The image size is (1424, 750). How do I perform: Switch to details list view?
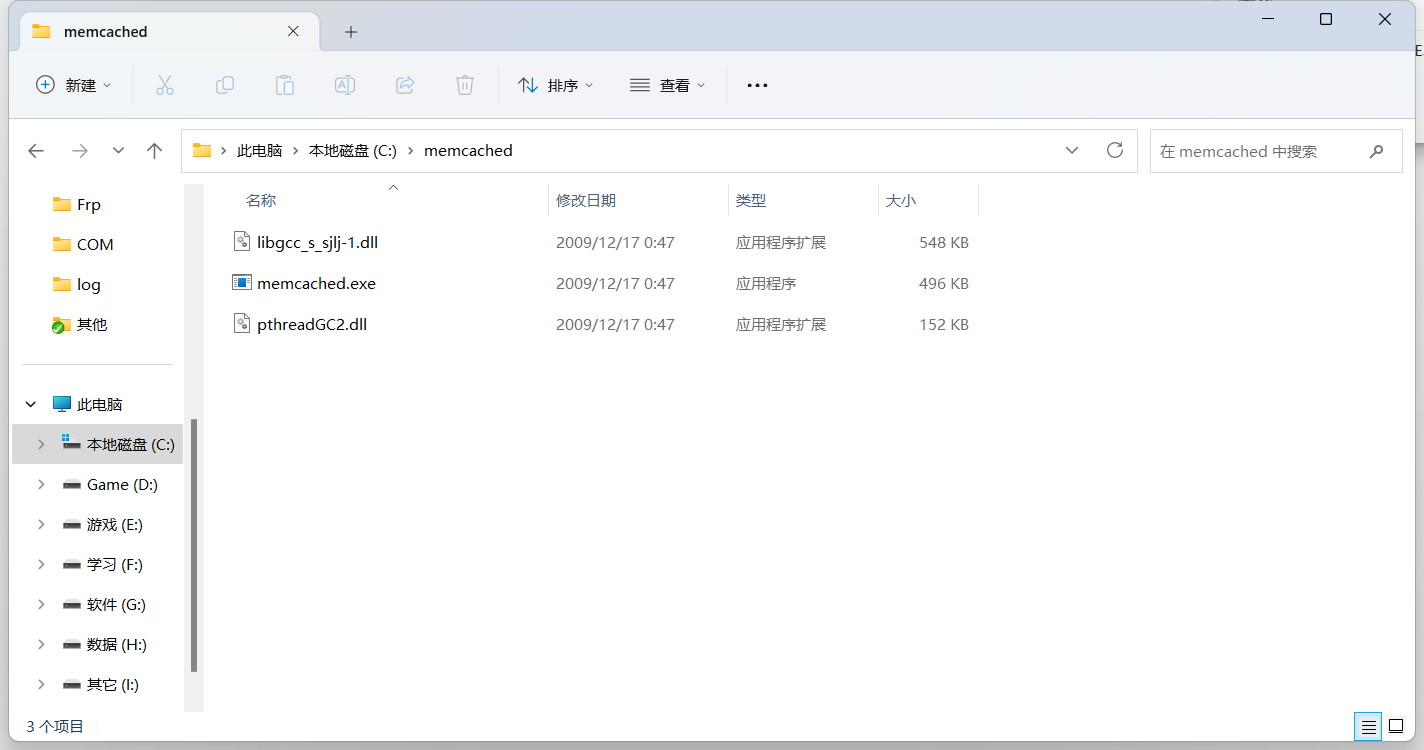(1369, 727)
